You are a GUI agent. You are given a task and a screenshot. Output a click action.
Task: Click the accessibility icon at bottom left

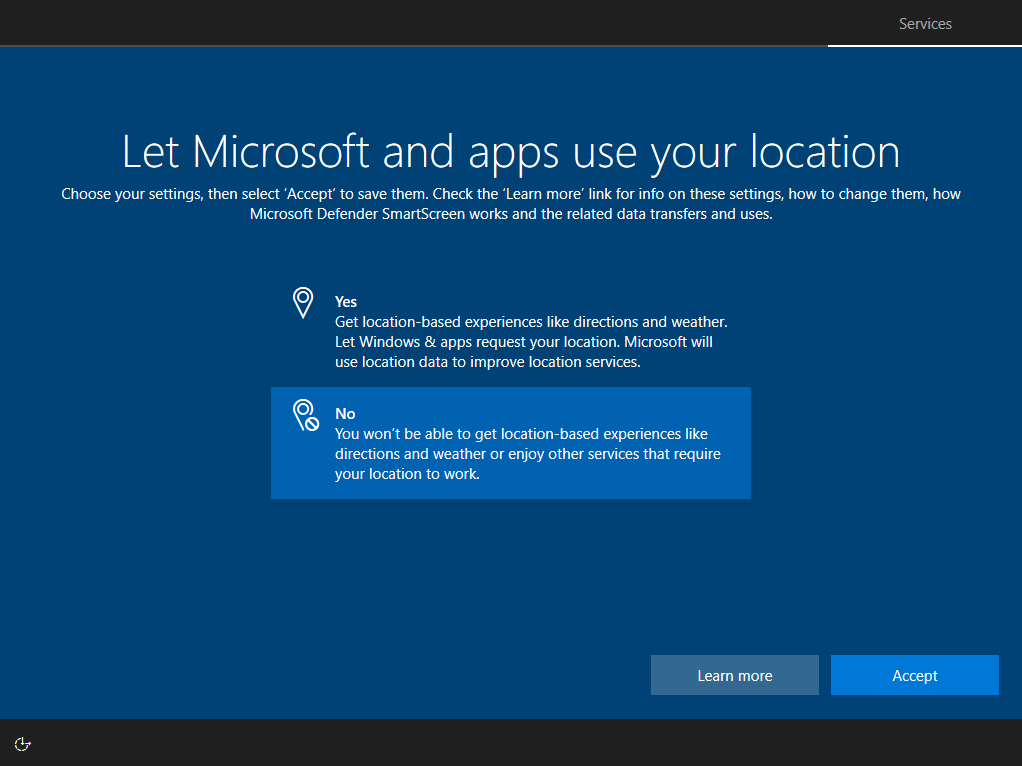[22, 744]
